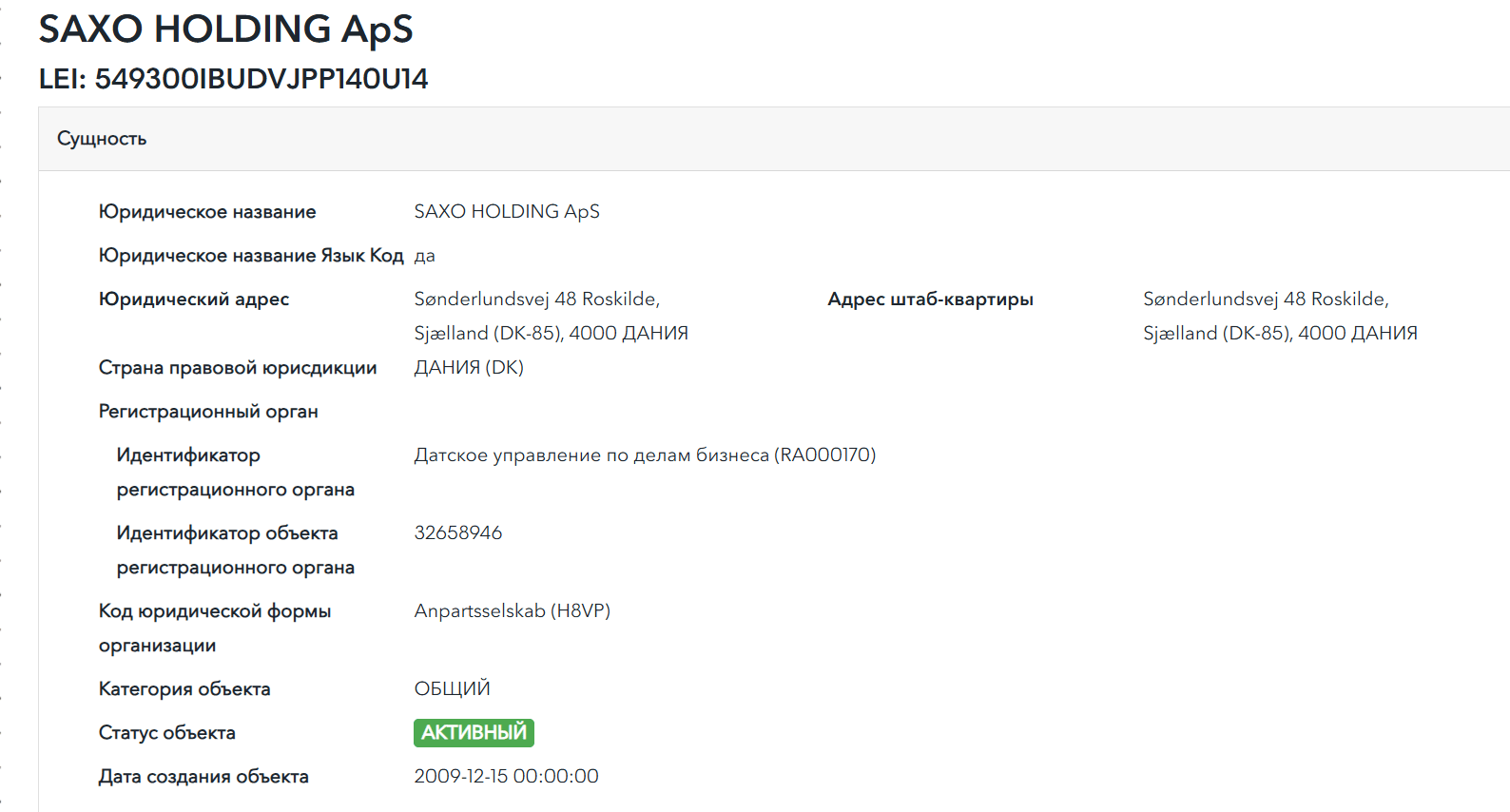The height and width of the screenshot is (812, 1510).
Task: Select registration number 32658946
Action: pos(458,533)
